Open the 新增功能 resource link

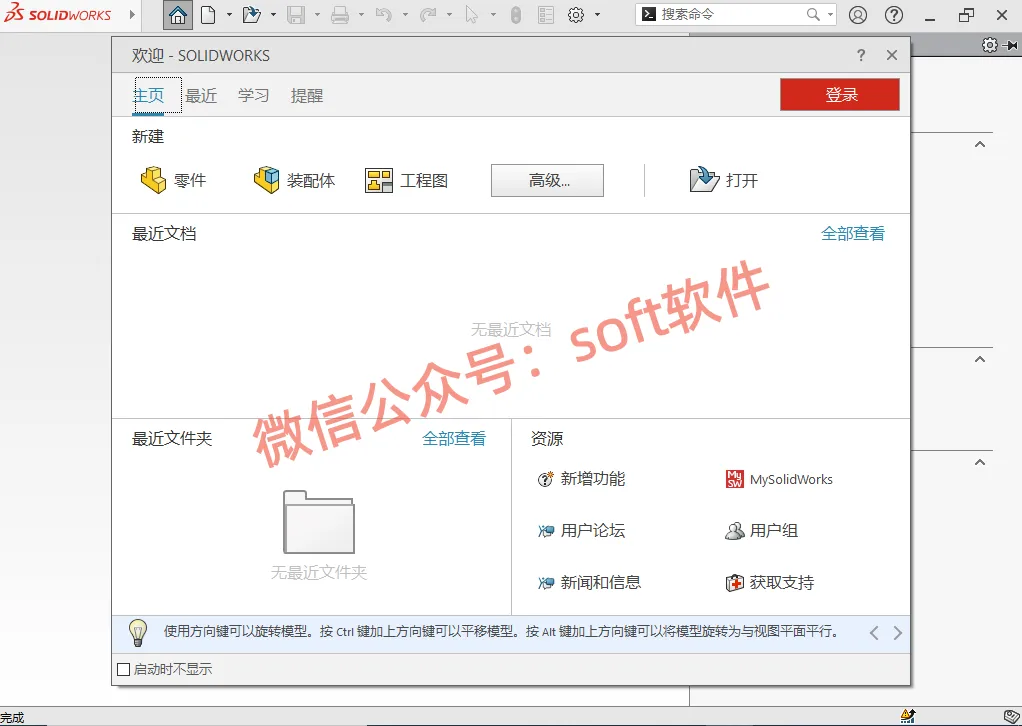pos(581,479)
